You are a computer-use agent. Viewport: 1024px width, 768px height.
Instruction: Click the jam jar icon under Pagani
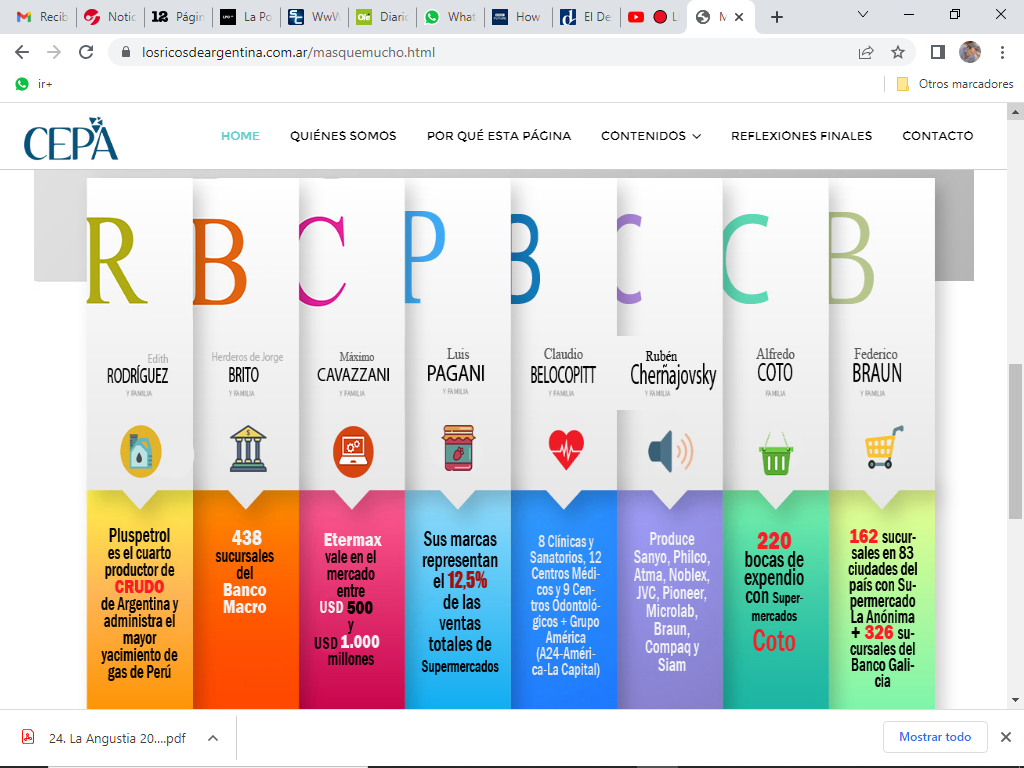[x=458, y=449]
